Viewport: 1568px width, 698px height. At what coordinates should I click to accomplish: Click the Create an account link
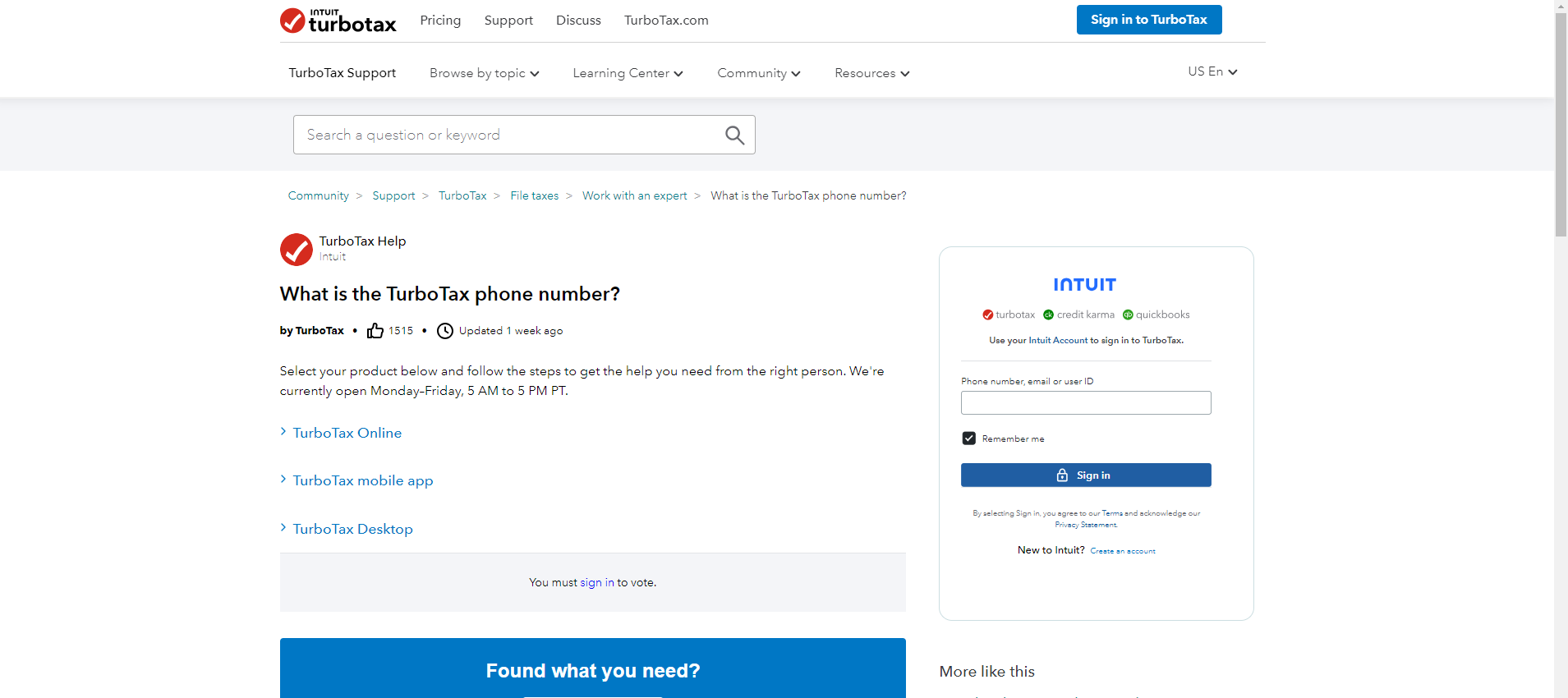pyautogui.click(x=1123, y=551)
